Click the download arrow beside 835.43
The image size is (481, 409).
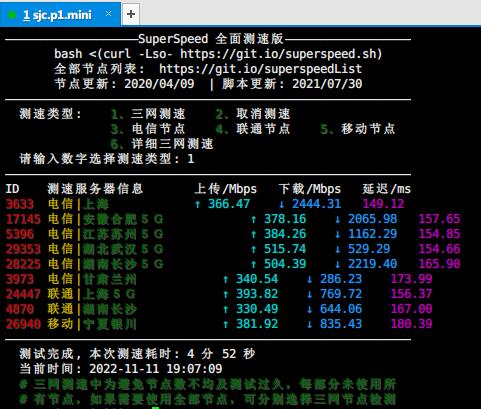[x=310, y=324]
